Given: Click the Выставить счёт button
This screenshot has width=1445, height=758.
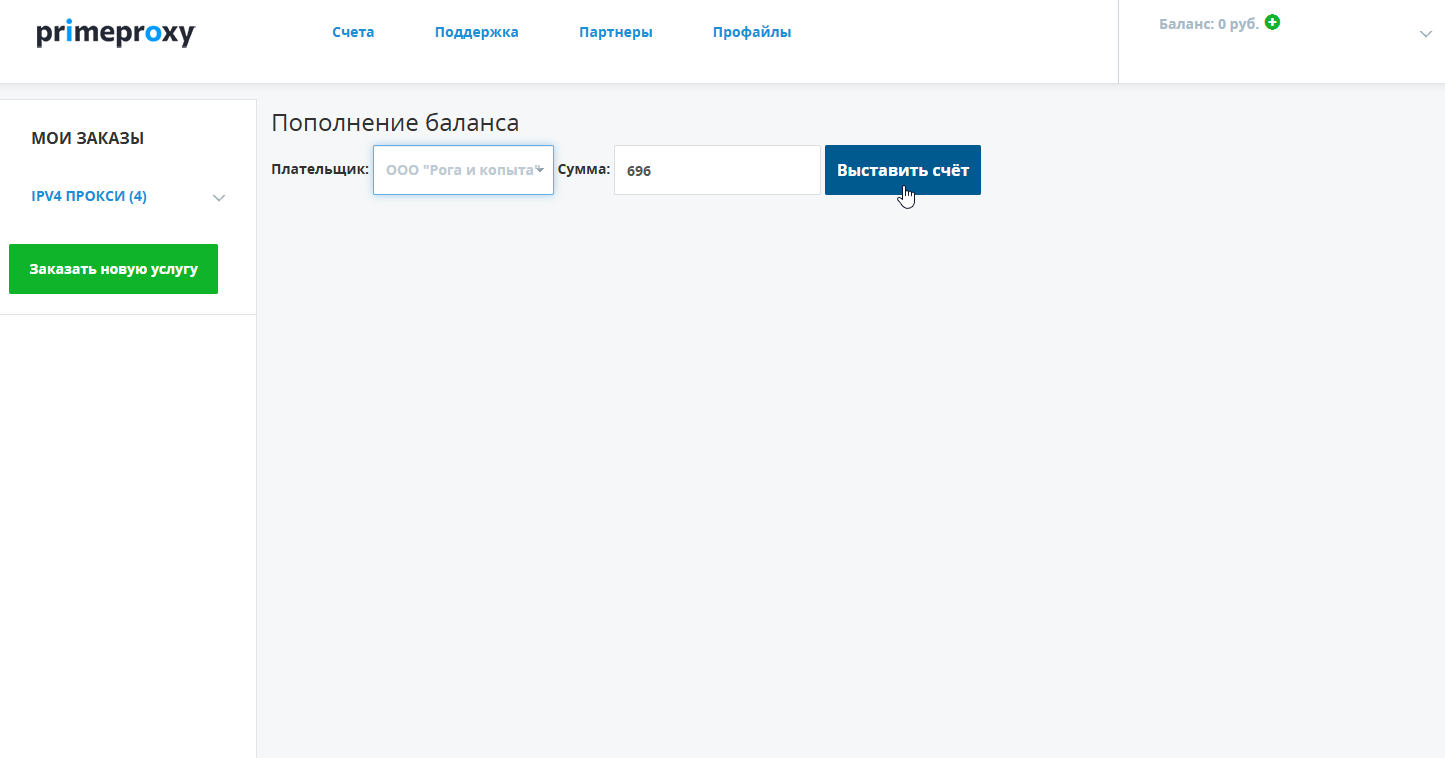Looking at the screenshot, I should tap(903, 170).
